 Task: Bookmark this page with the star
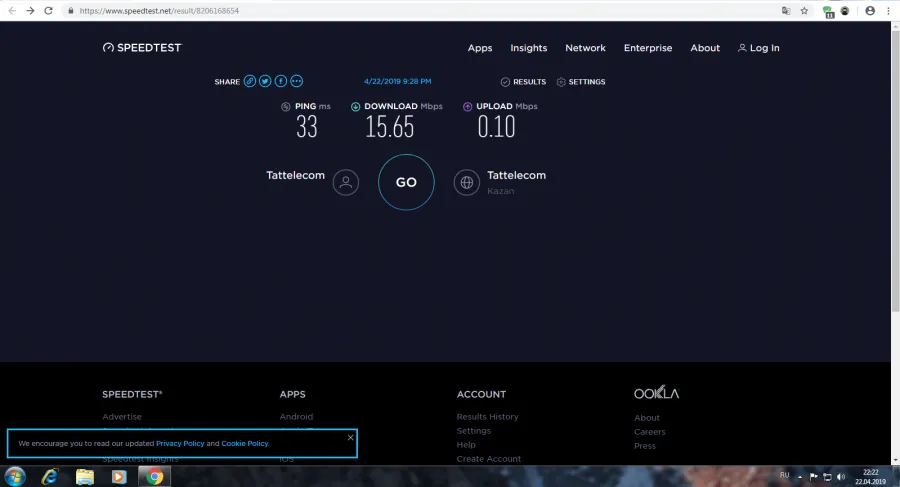(804, 10)
